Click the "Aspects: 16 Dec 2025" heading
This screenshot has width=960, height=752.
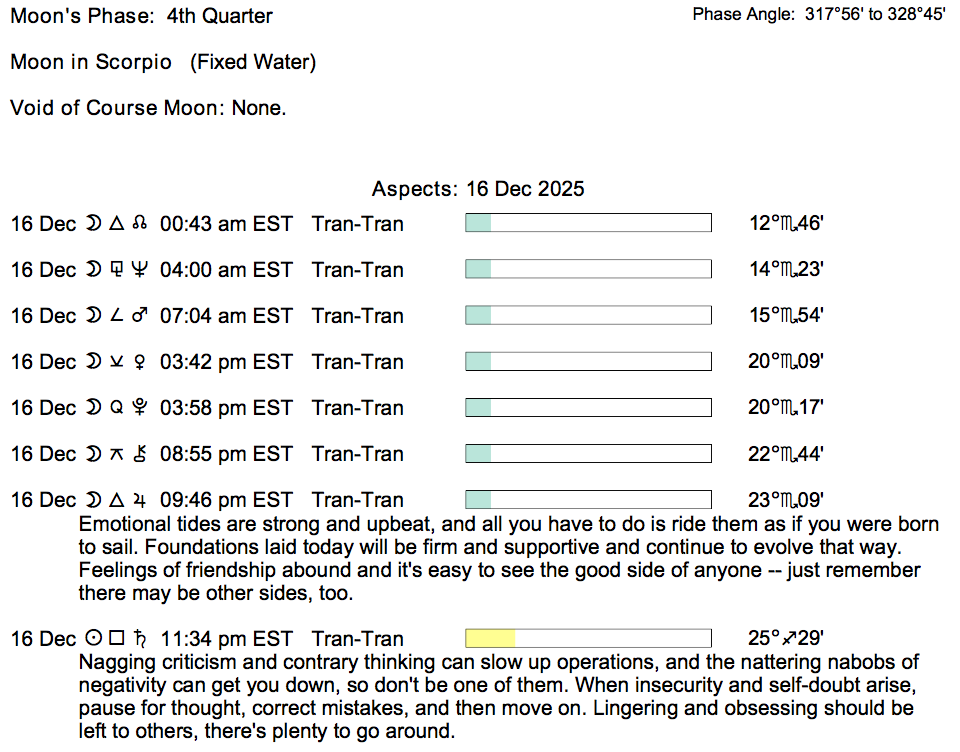coord(478,189)
